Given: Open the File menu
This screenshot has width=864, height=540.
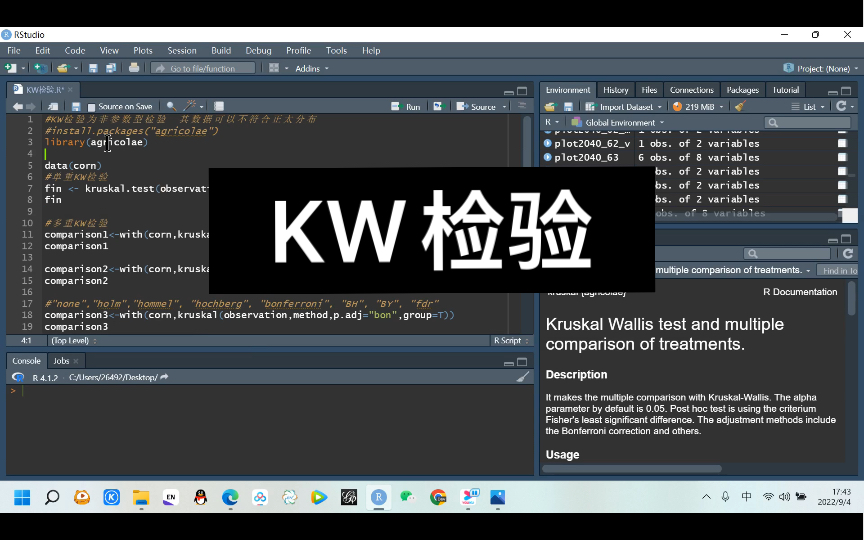Looking at the screenshot, I should point(14,50).
